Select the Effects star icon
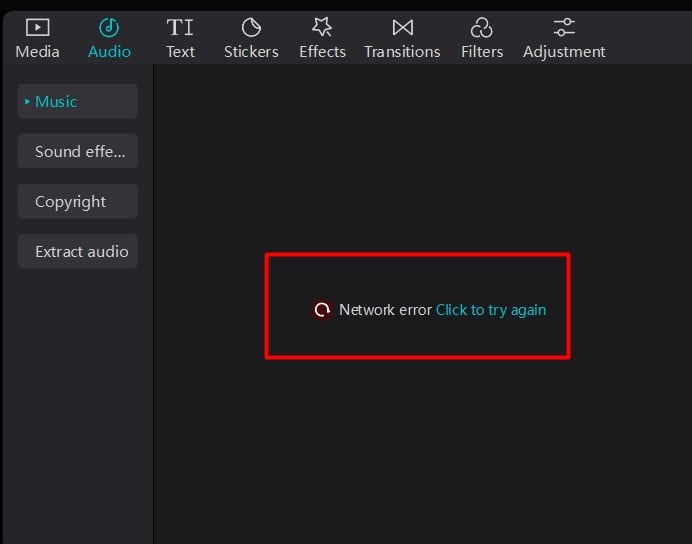 pos(322,27)
